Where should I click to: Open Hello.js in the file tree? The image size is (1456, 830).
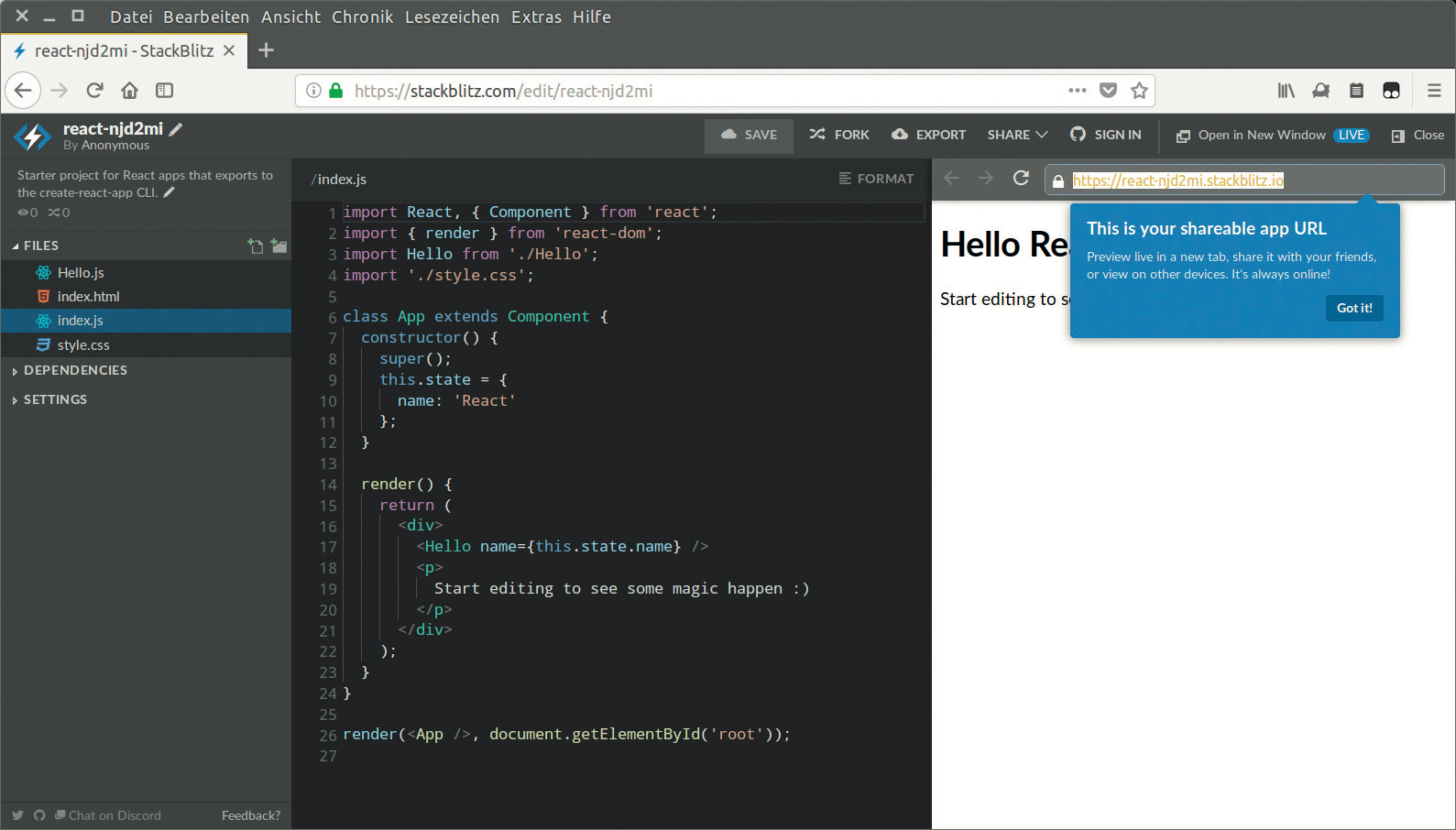[81, 273]
